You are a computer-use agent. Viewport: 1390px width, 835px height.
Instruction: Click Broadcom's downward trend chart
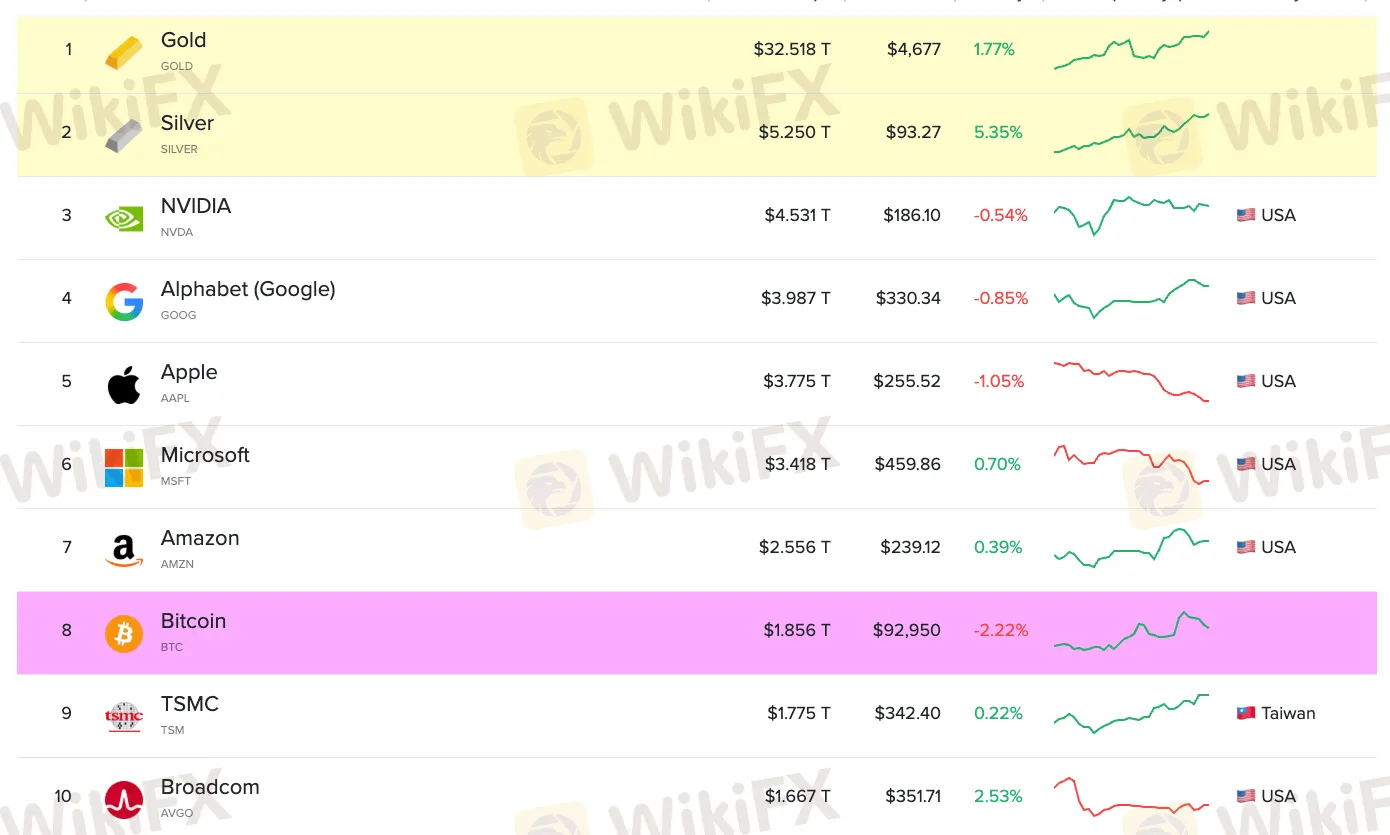point(1130,796)
